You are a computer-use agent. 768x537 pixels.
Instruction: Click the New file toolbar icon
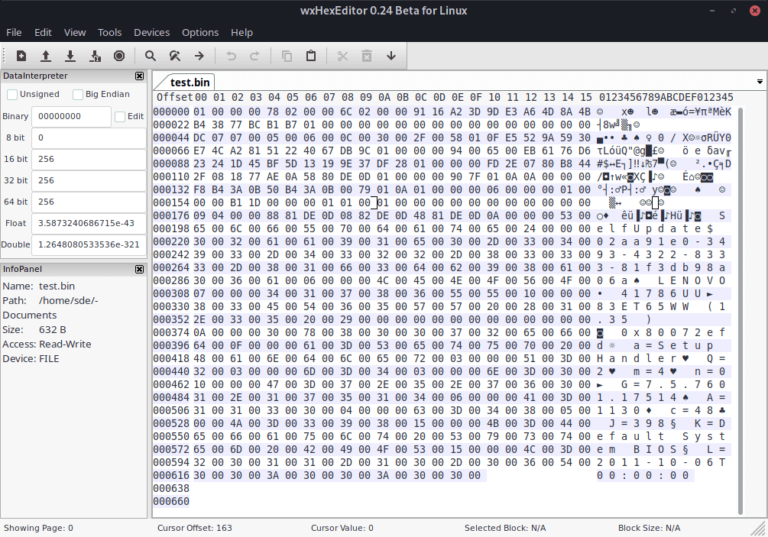coord(21,56)
